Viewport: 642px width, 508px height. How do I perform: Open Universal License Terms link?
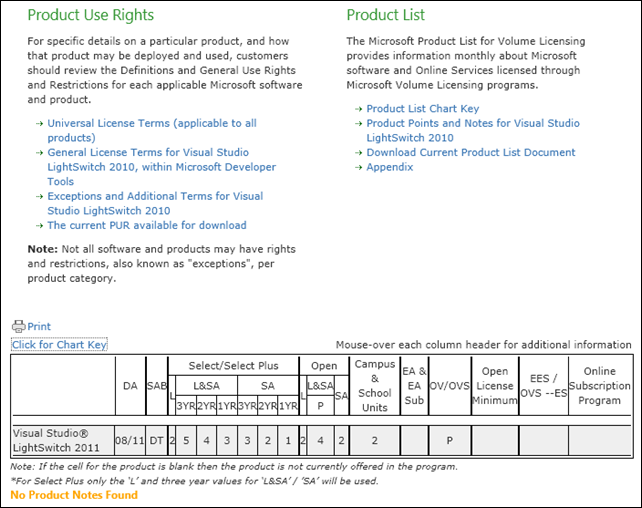pos(152,130)
